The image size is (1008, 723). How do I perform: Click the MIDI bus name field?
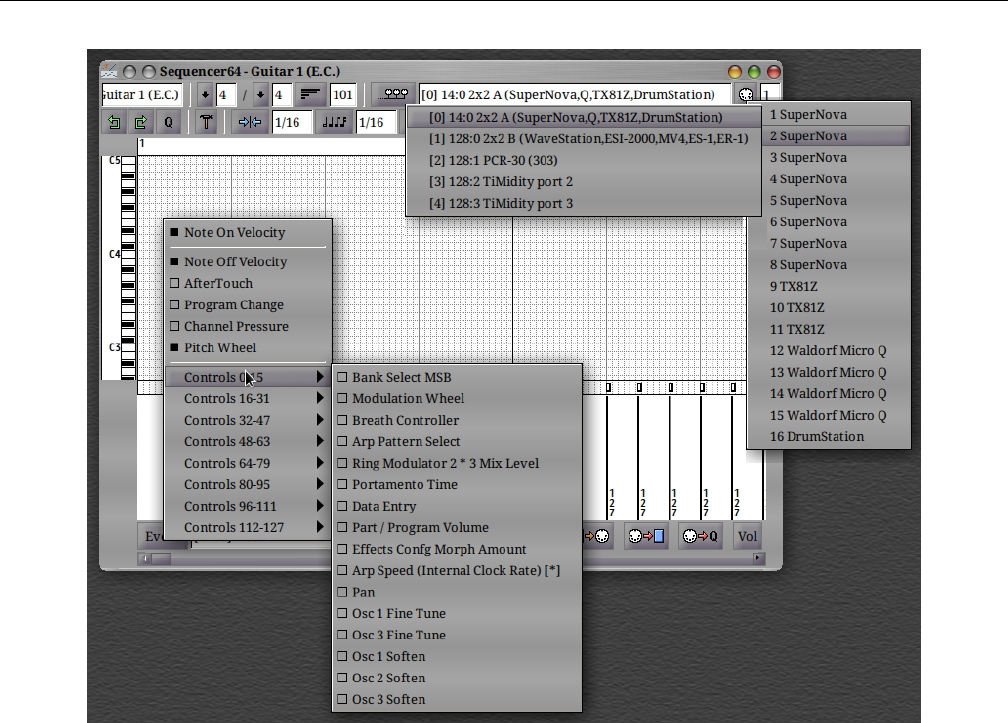[x=575, y=94]
